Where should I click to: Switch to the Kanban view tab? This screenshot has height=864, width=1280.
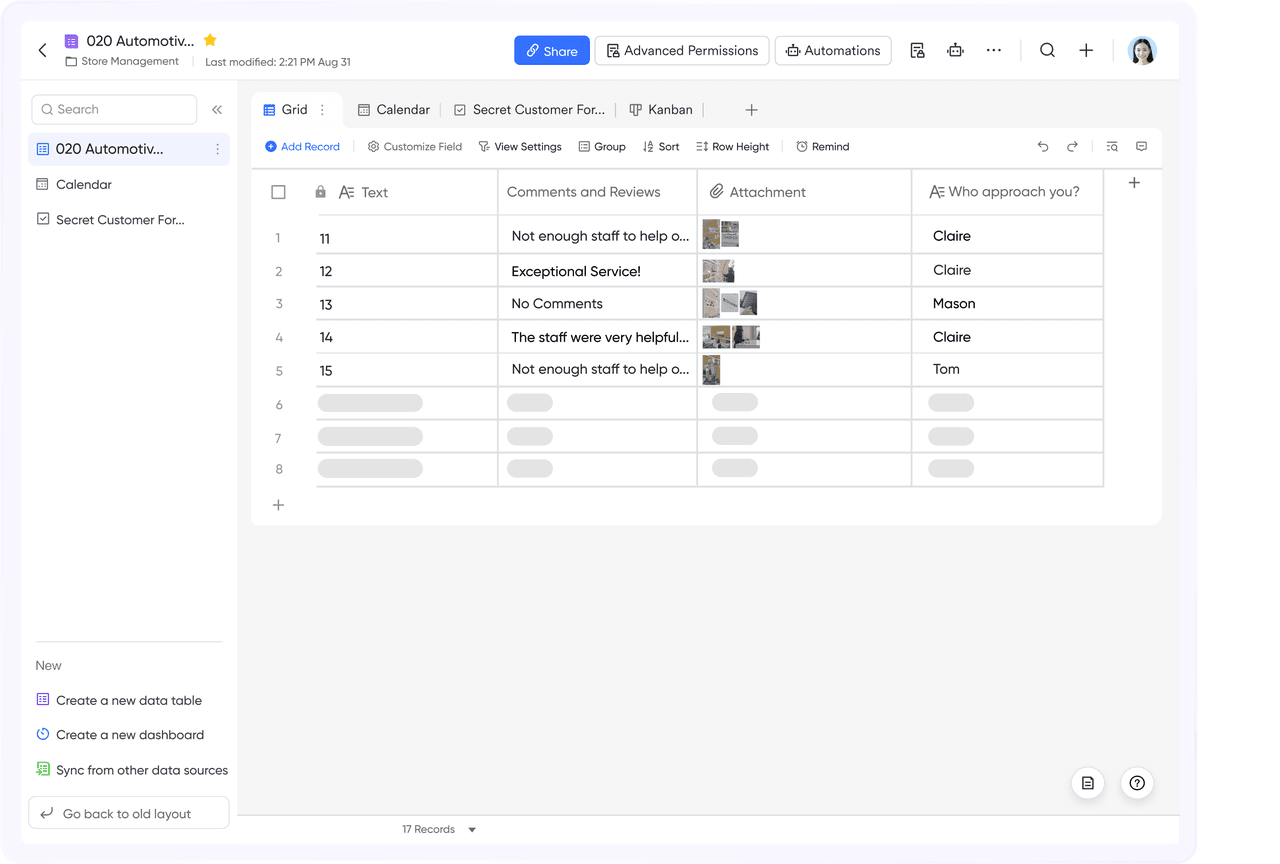[661, 110]
